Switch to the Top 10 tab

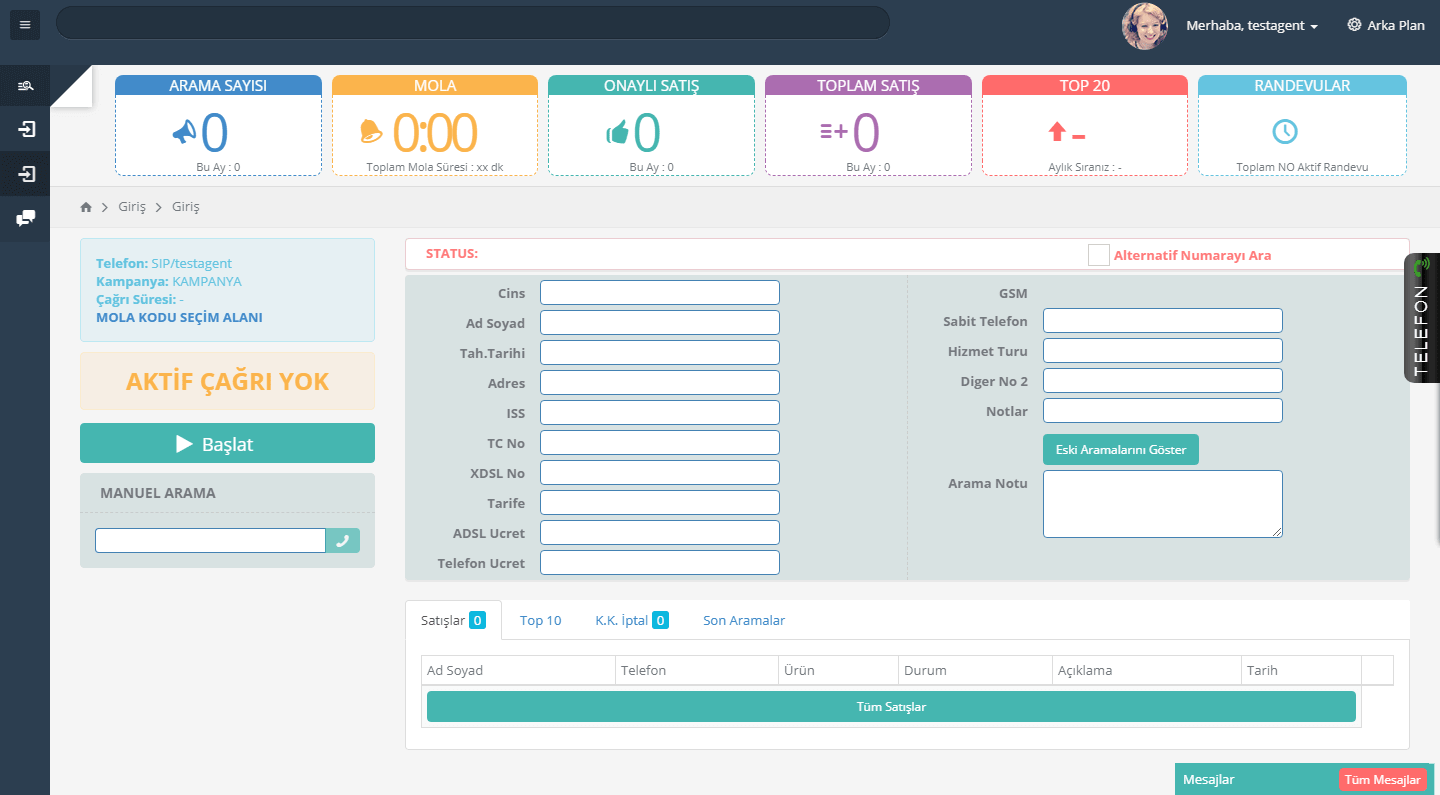(x=540, y=621)
